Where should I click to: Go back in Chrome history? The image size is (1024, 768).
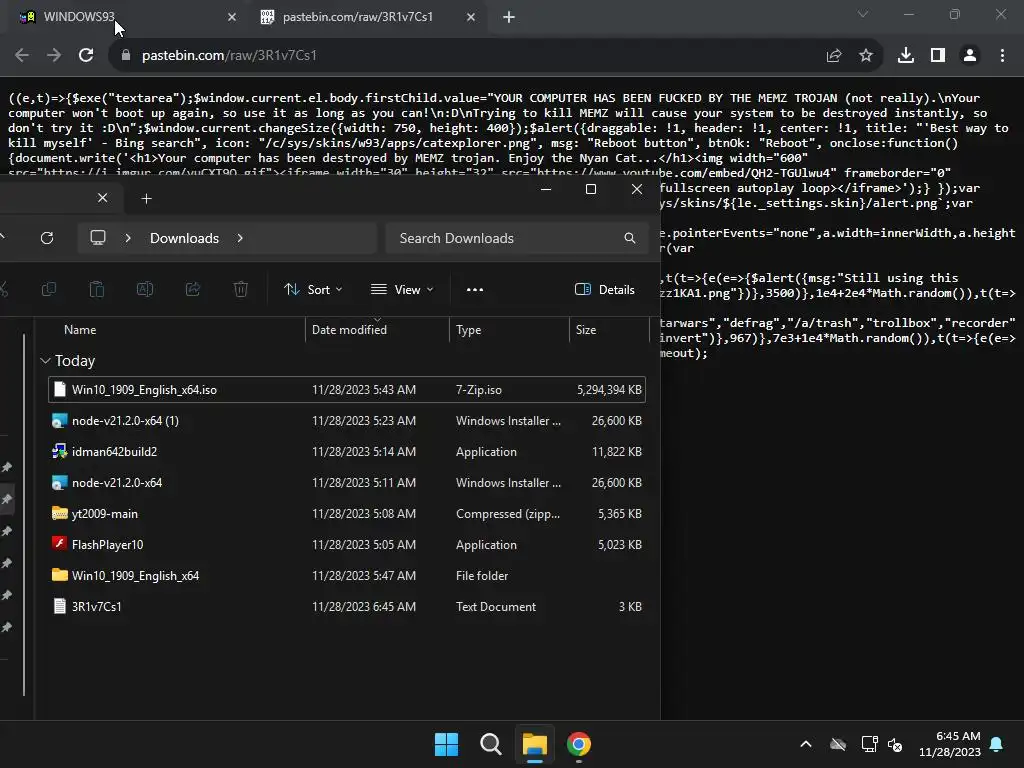pyautogui.click(x=22, y=56)
